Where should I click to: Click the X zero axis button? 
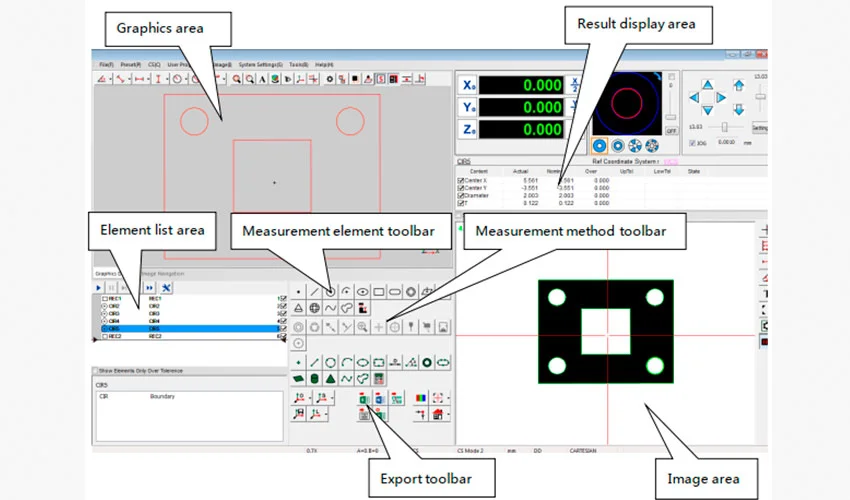coord(469,85)
